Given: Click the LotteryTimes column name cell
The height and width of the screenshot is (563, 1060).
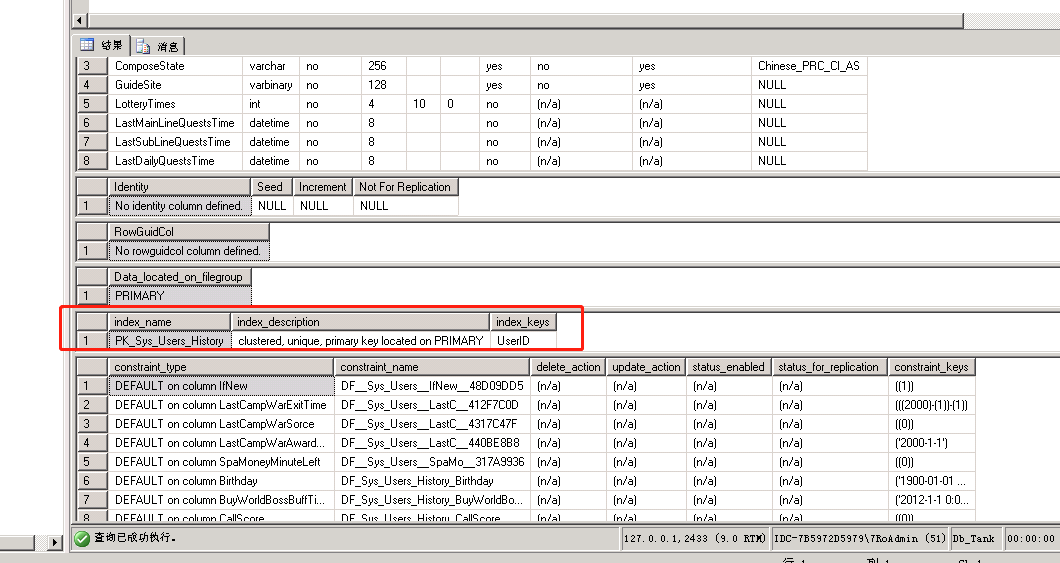Looking at the screenshot, I should (x=175, y=104).
